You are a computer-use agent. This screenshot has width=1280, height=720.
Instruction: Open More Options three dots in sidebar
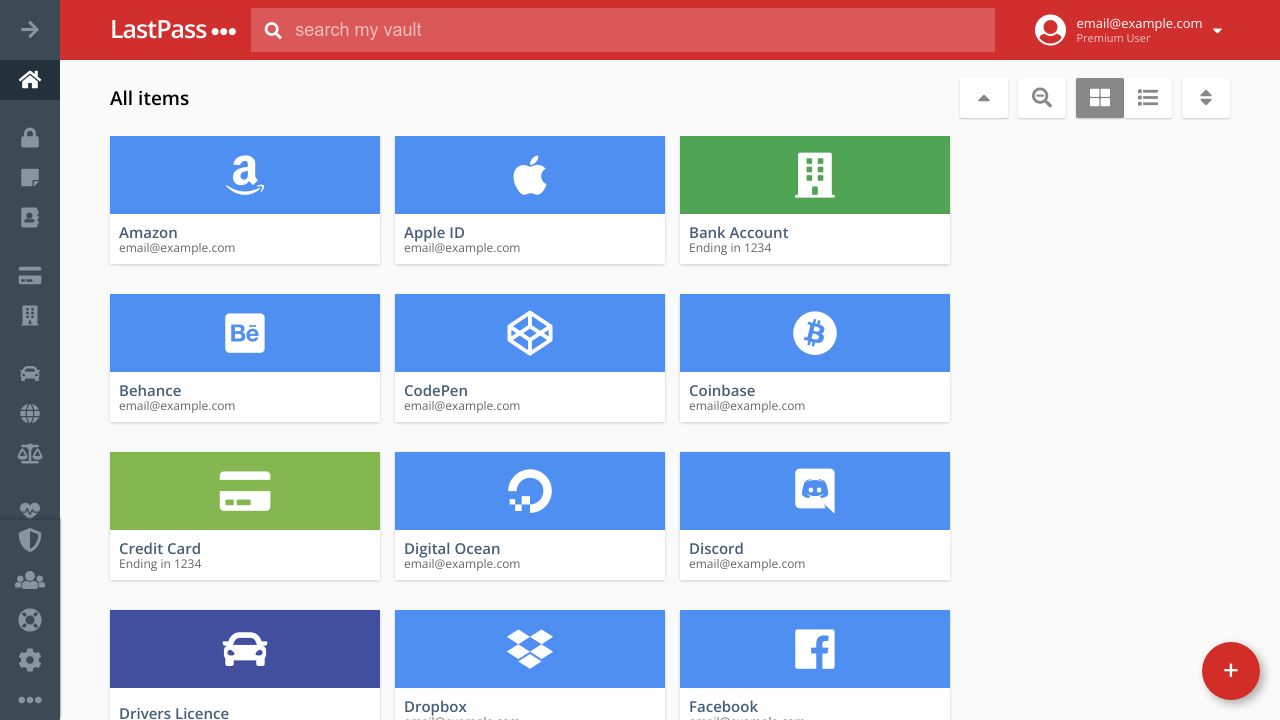coord(30,700)
